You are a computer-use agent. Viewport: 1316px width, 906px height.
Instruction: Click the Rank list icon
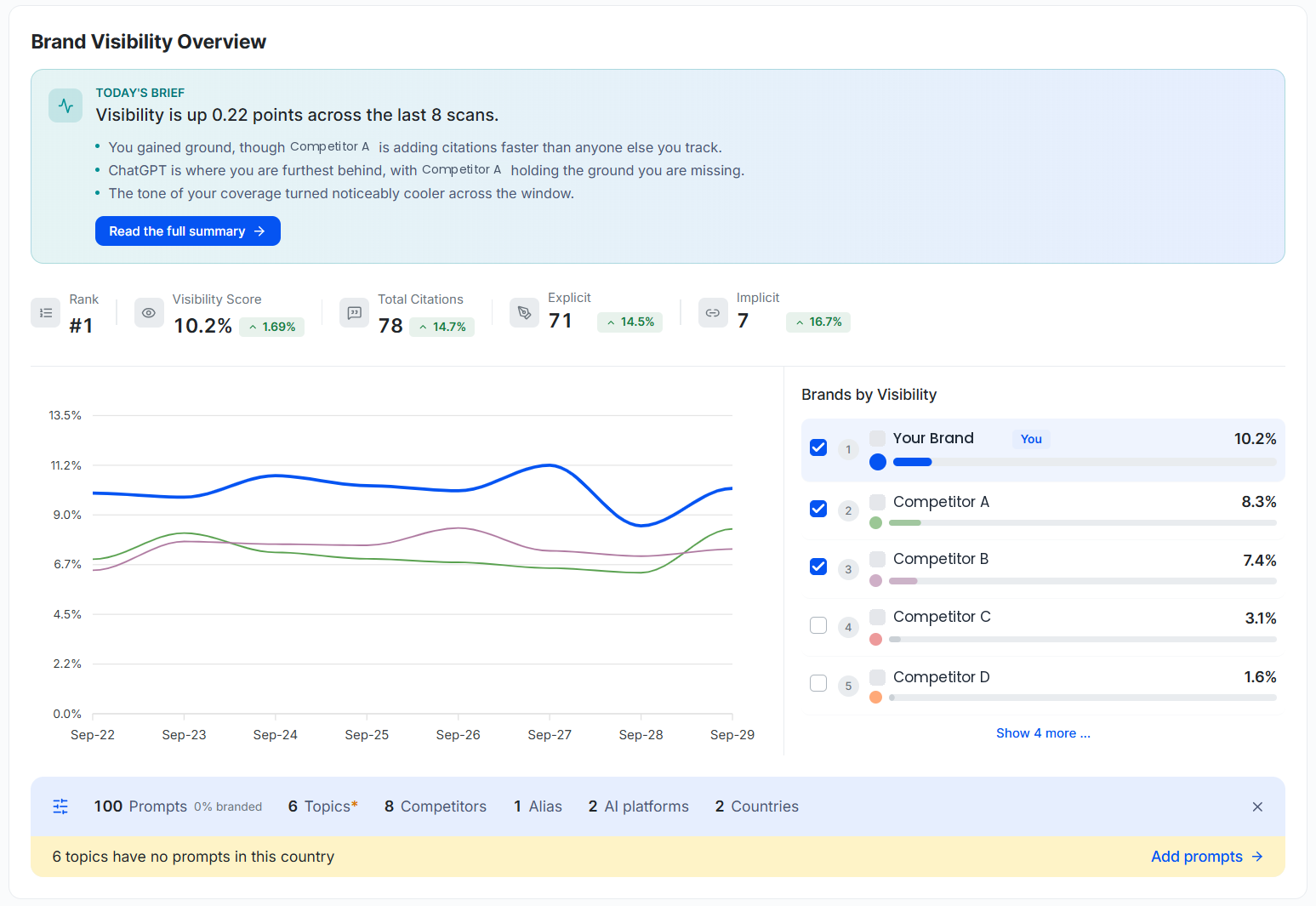[46, 313]
